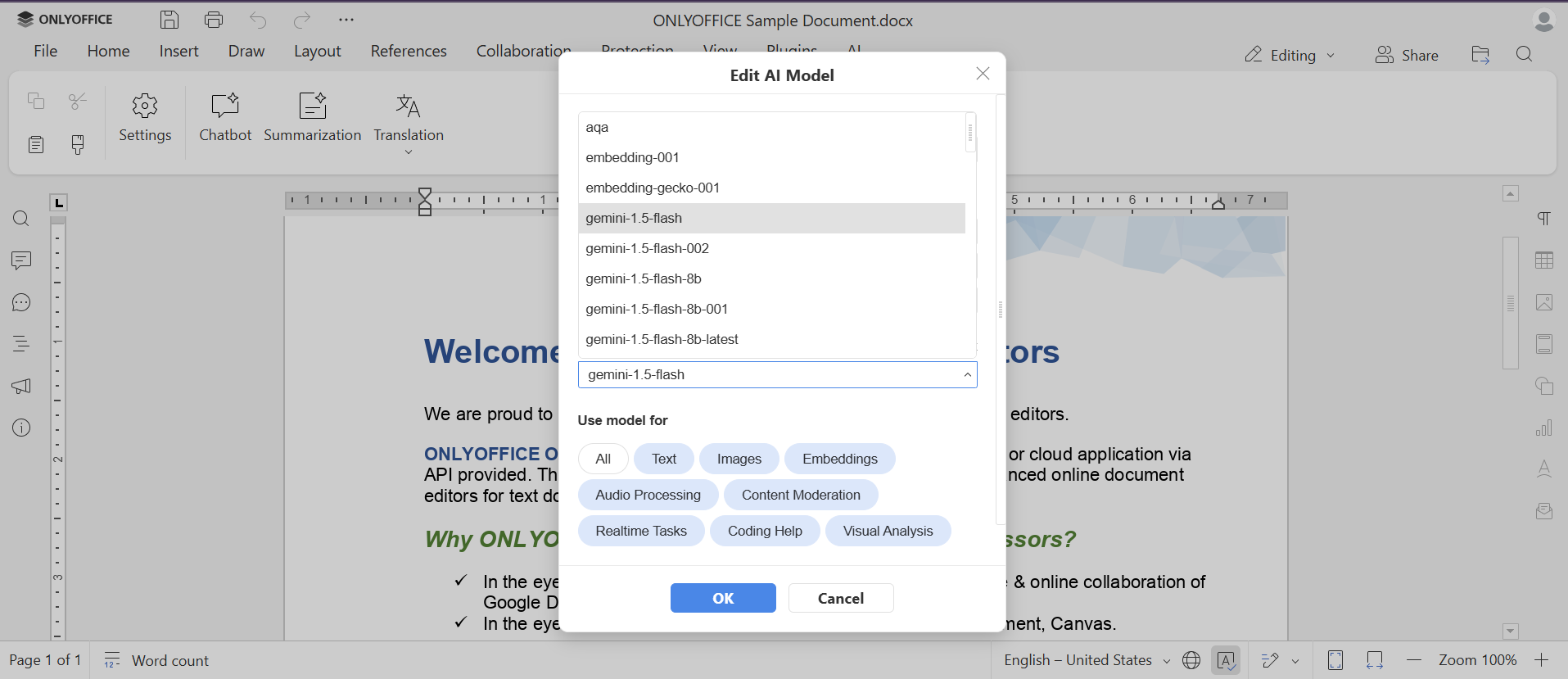
Task: Switch to the Draw tab
Action: (246, 51)
